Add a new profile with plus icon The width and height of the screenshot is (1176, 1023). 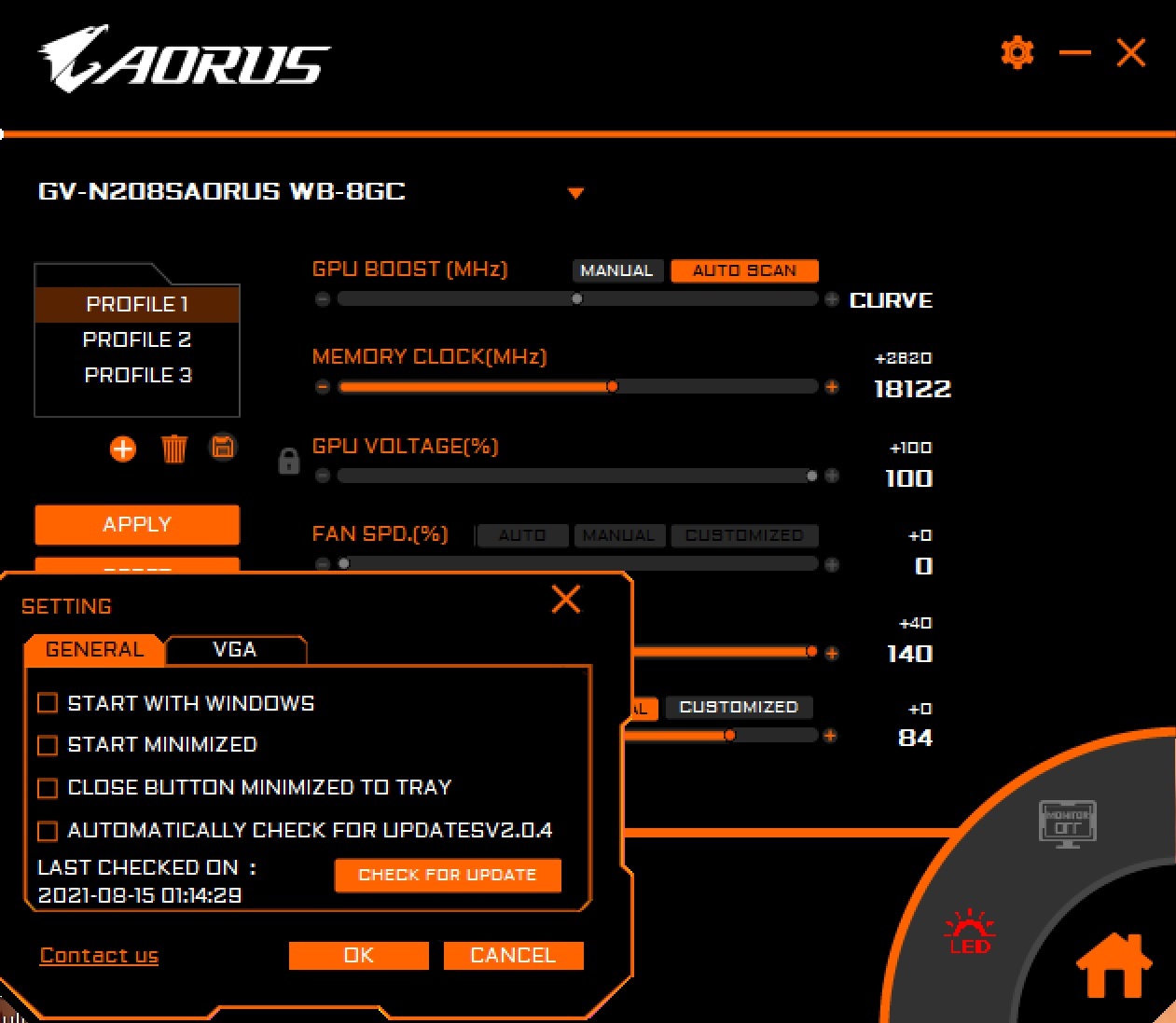pos(123,449)
